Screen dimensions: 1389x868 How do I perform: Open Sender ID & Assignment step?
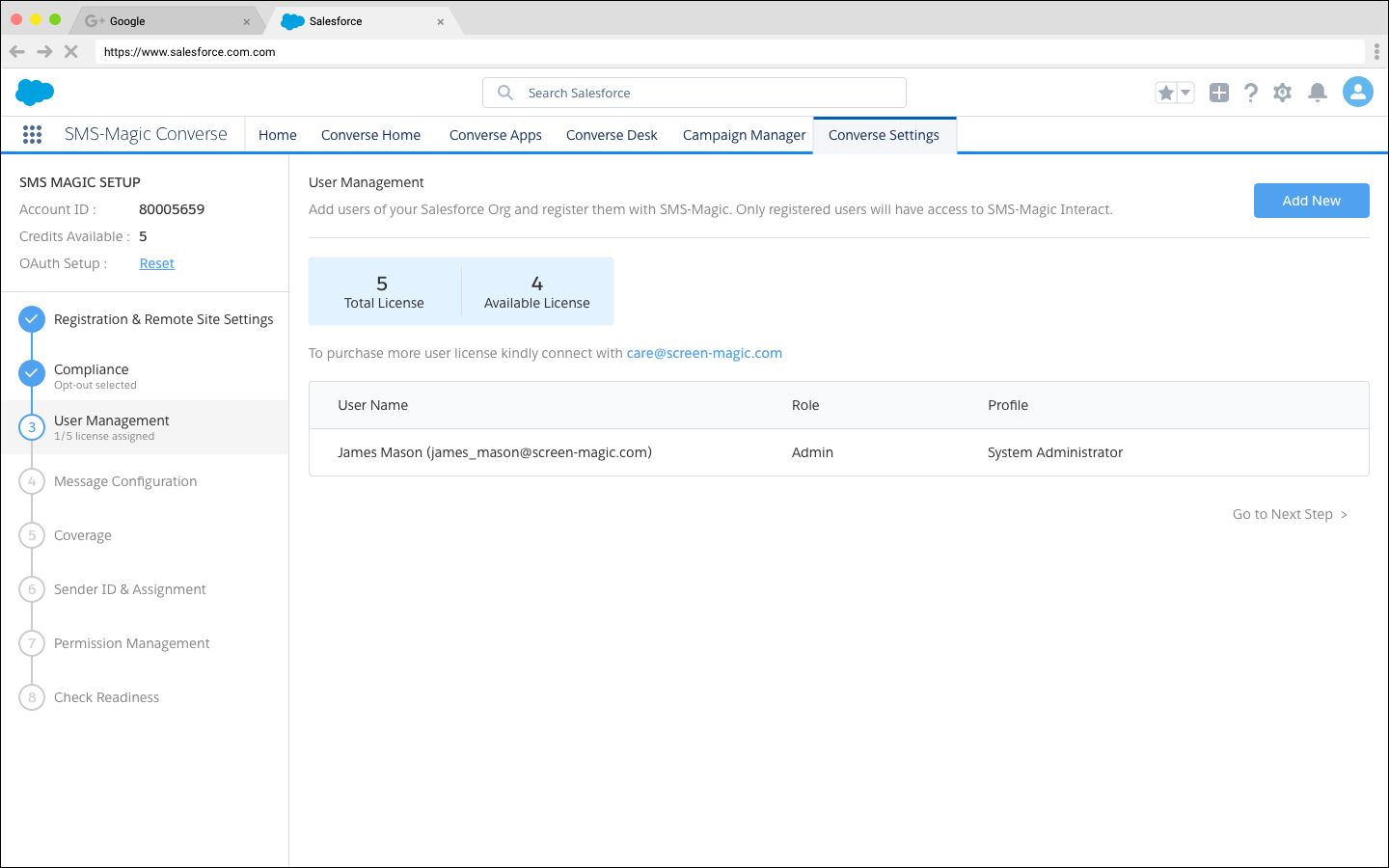129,589
